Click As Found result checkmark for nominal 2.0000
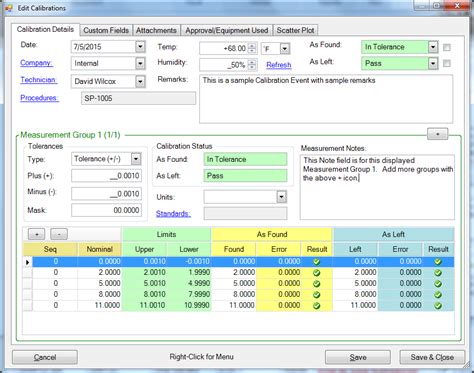The height and width of the screenshot is (373, 474). coord(317,273)
